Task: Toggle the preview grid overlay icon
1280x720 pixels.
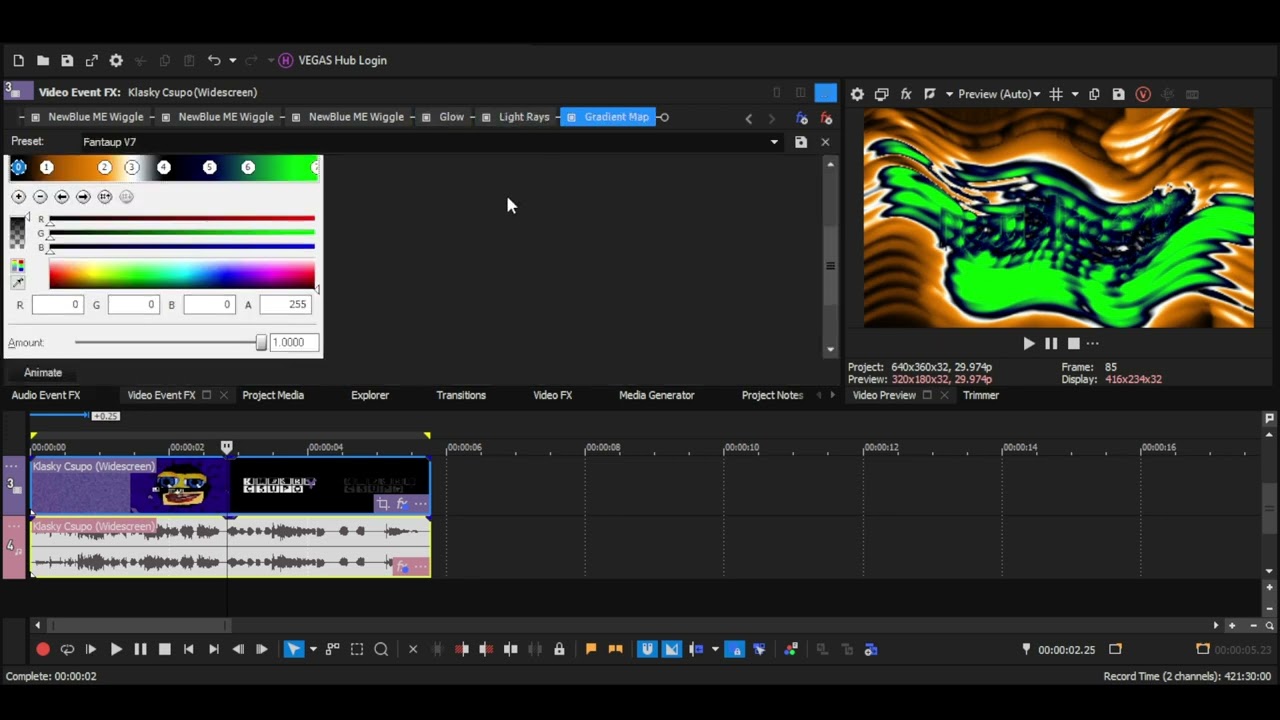Action: click(x=1056, y=94)
